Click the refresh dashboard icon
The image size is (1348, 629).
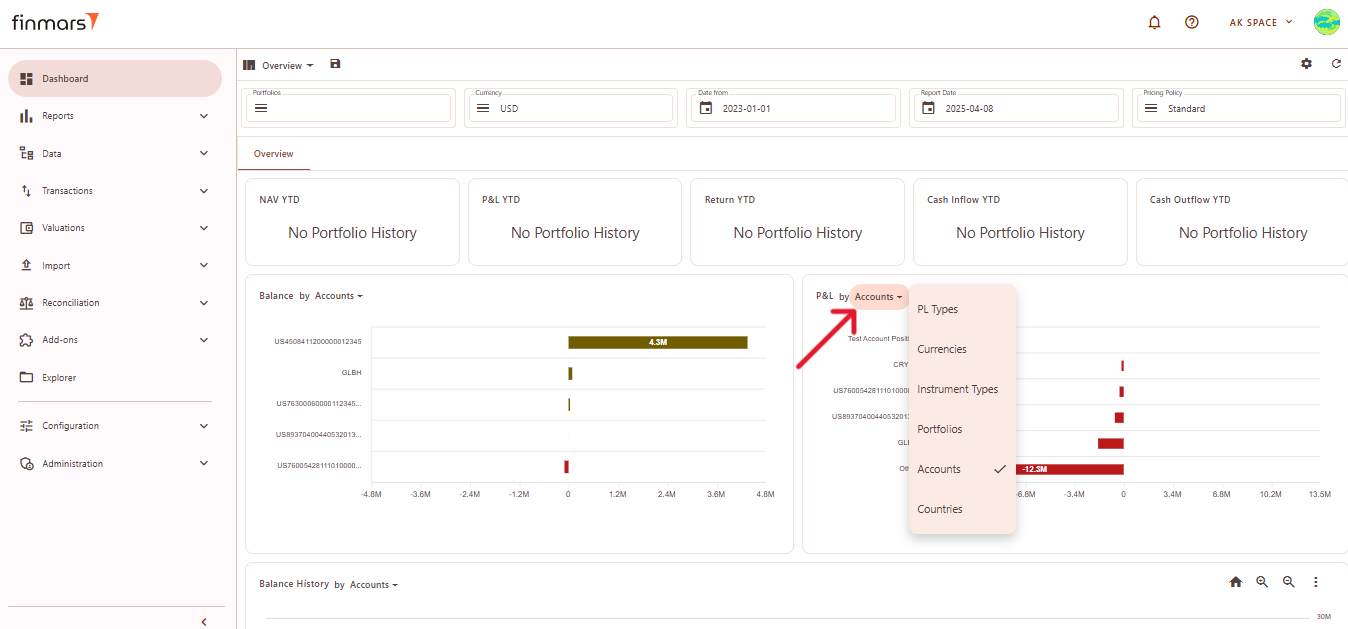[x=1336, y=64]
